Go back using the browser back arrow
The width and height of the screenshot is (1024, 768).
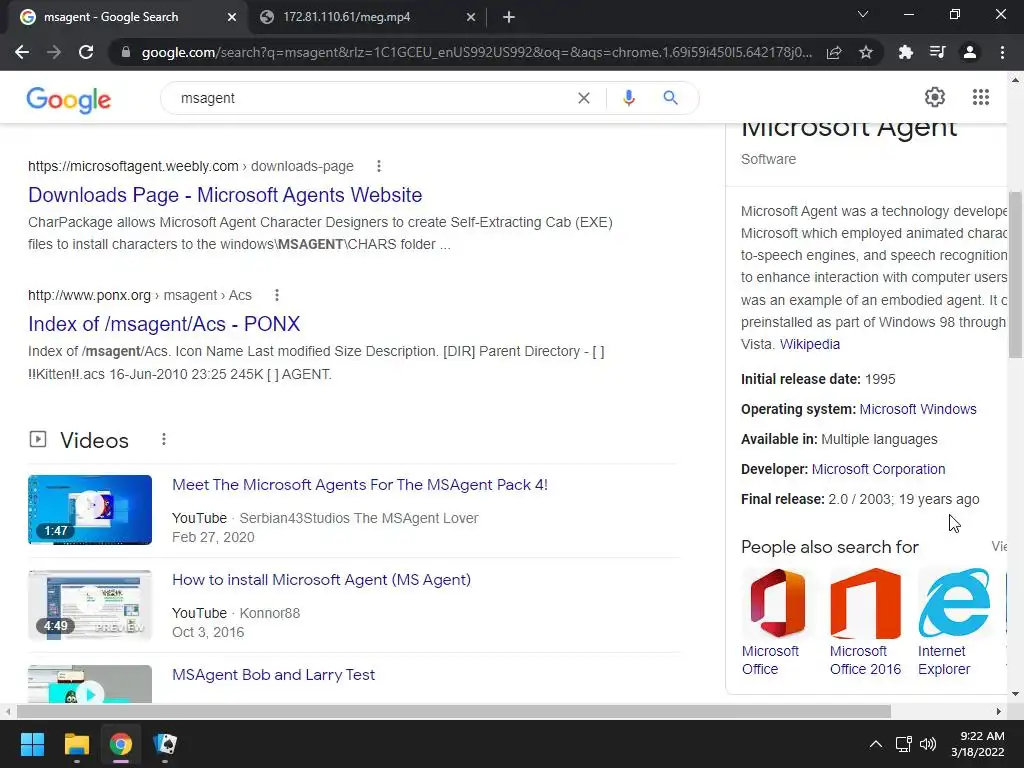[22, 52]
